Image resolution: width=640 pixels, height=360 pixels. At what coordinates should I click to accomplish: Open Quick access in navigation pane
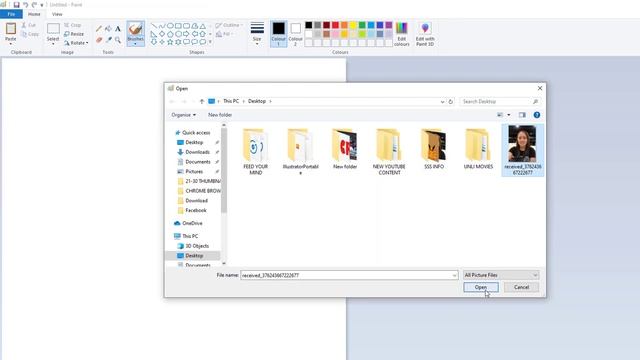coord(196,133)
